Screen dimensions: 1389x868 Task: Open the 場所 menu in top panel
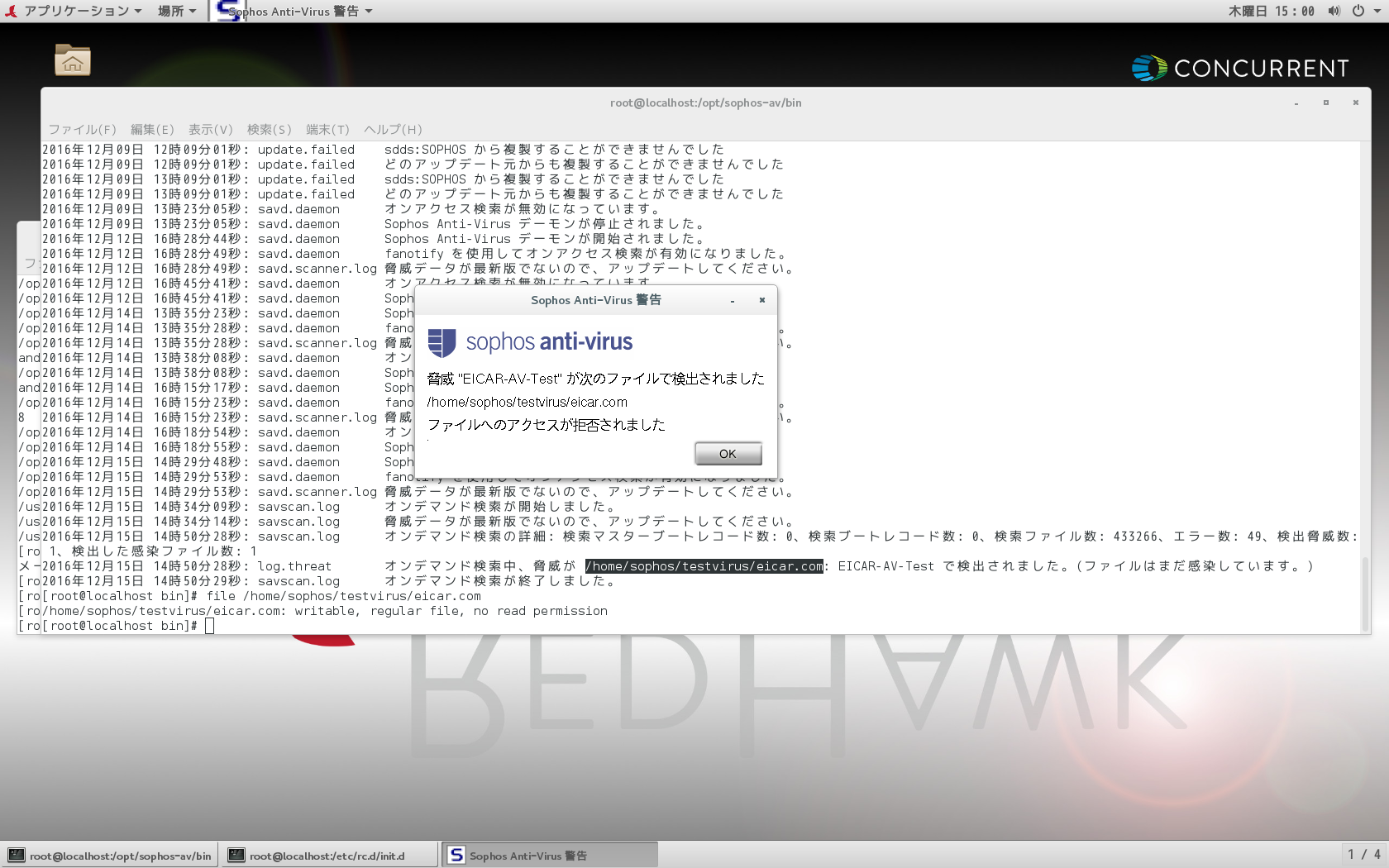[x=177, y=11]
